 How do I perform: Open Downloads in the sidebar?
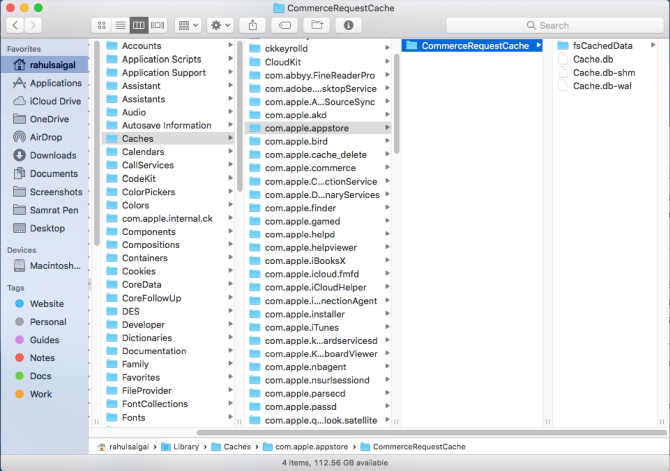[x=44, y=156]
